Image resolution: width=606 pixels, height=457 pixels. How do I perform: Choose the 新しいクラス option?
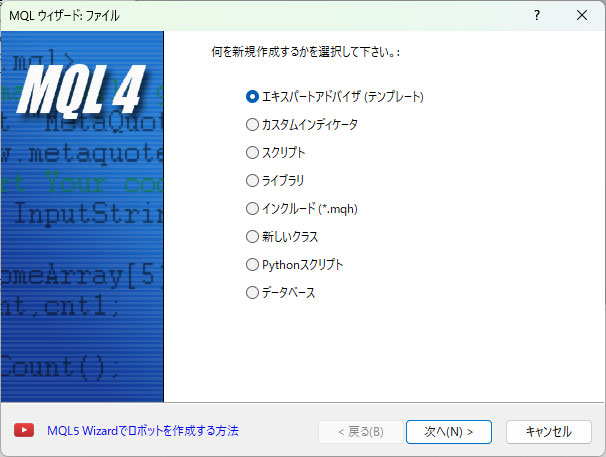pos(252,237)
